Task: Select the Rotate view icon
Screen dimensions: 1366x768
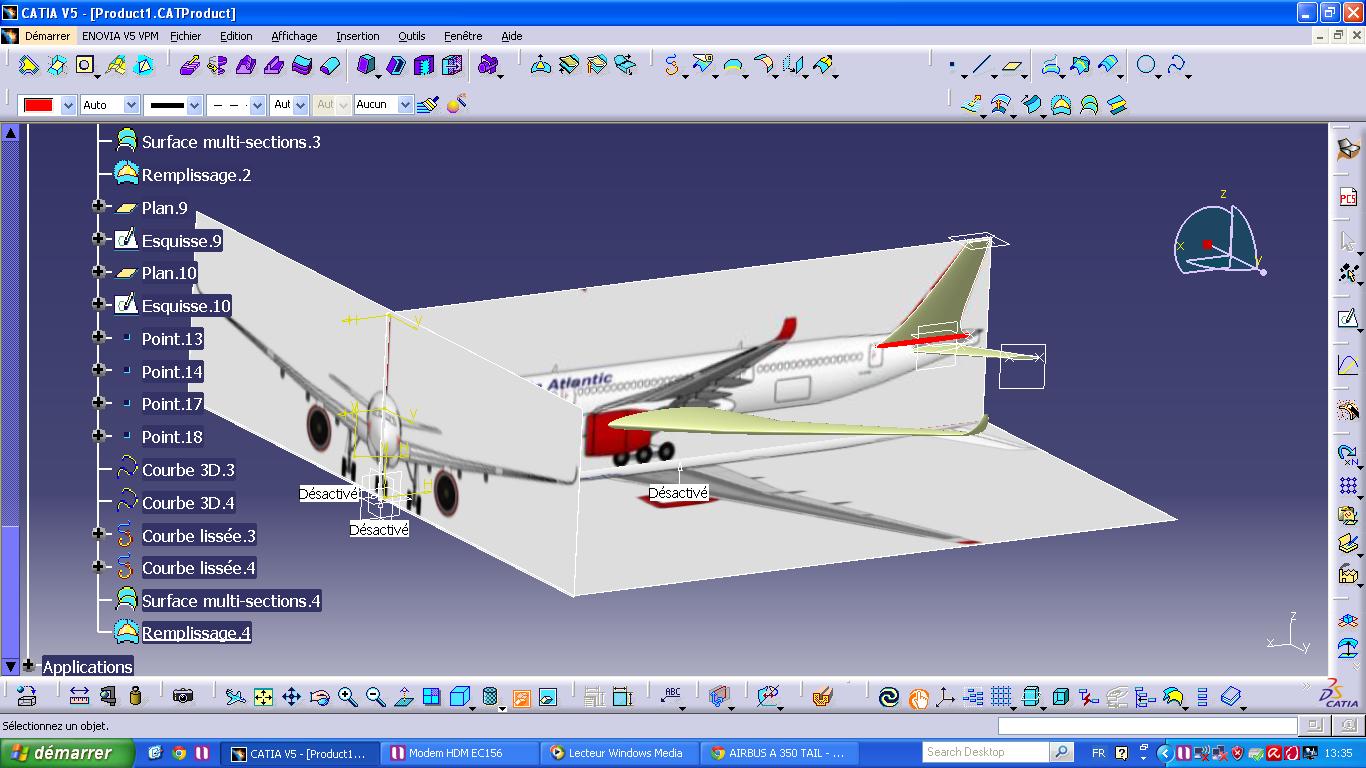Action: point(319,697)
